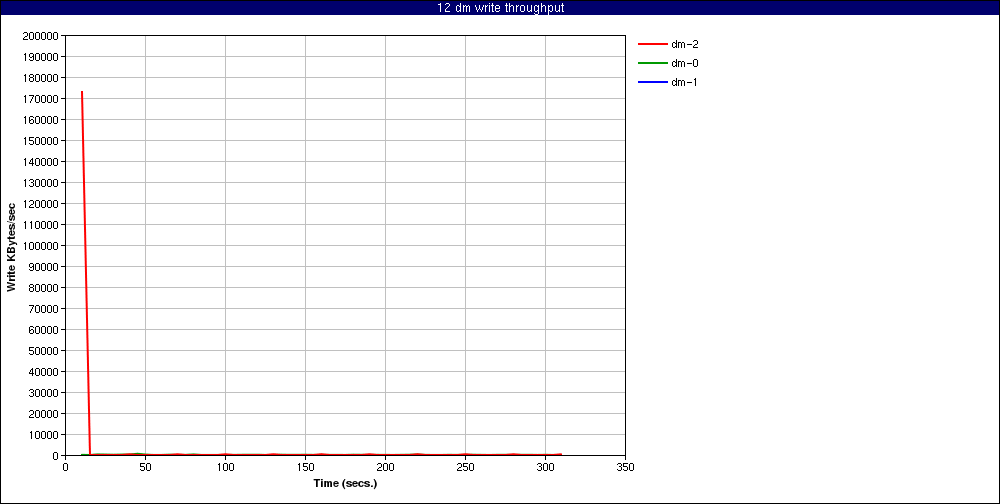The image size is (1000, 504).
Task: Click the red dm-2 legend line swatch
Action: pos(651,44)
